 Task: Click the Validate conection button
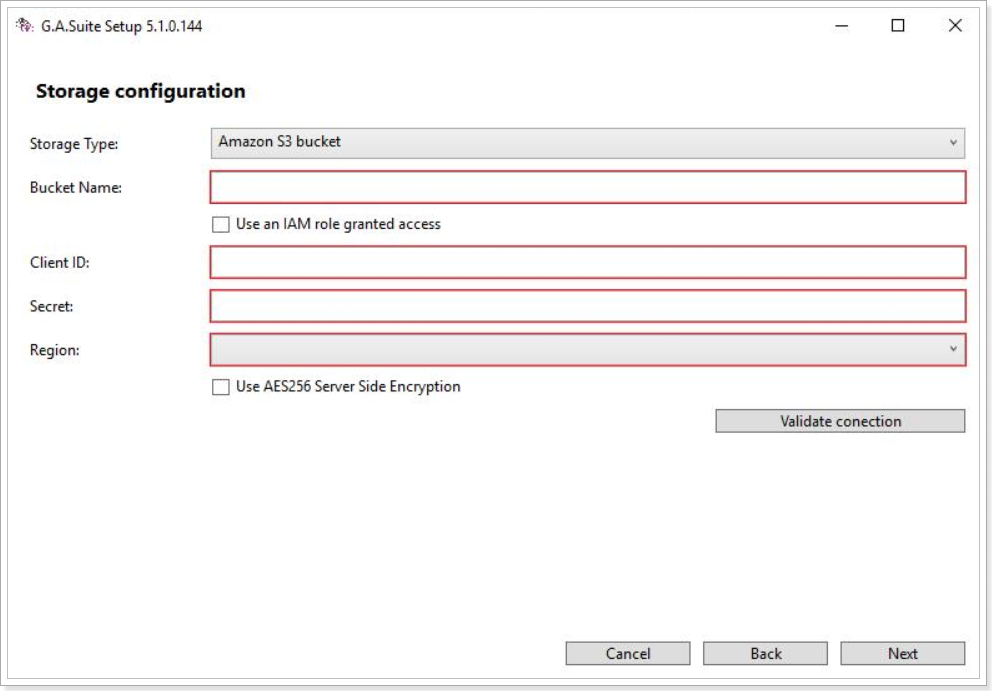(840, 421)
